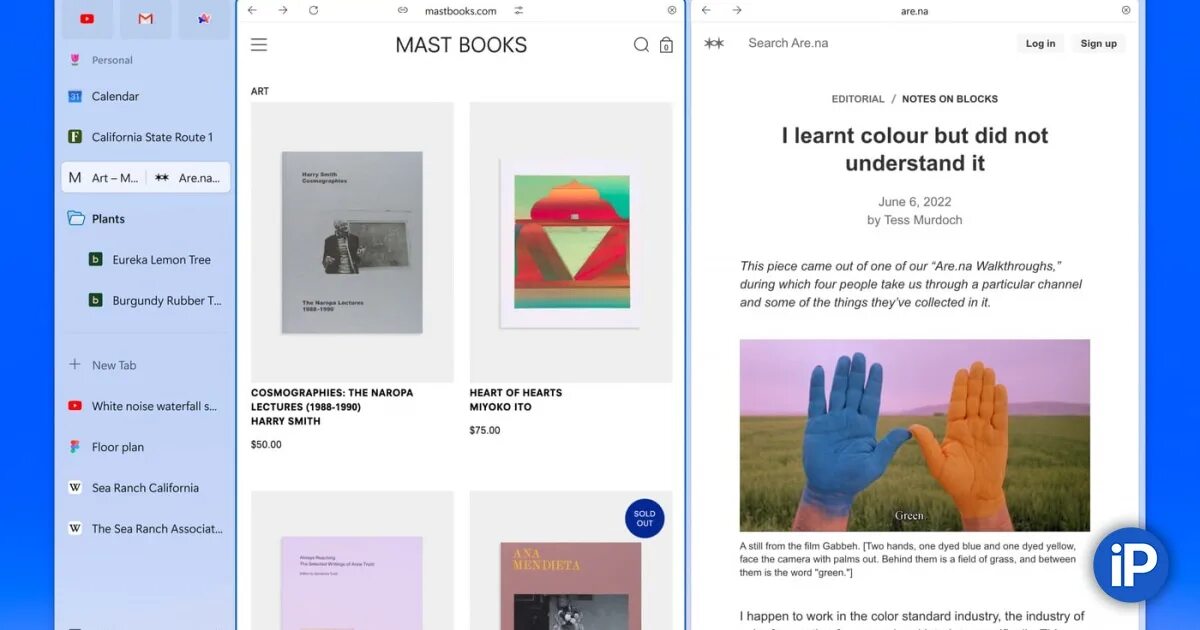Open the Editorial breadcrumb link
Image resolution: width=1200 pixels, height=630 pixels.
(858, 99)
